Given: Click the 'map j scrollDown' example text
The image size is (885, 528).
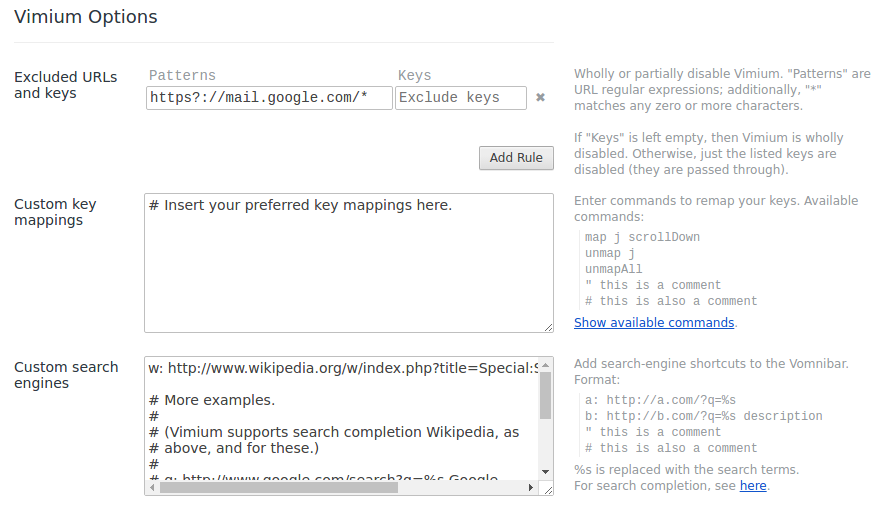Looking at the screenshot, I should (x=642, y=237).
